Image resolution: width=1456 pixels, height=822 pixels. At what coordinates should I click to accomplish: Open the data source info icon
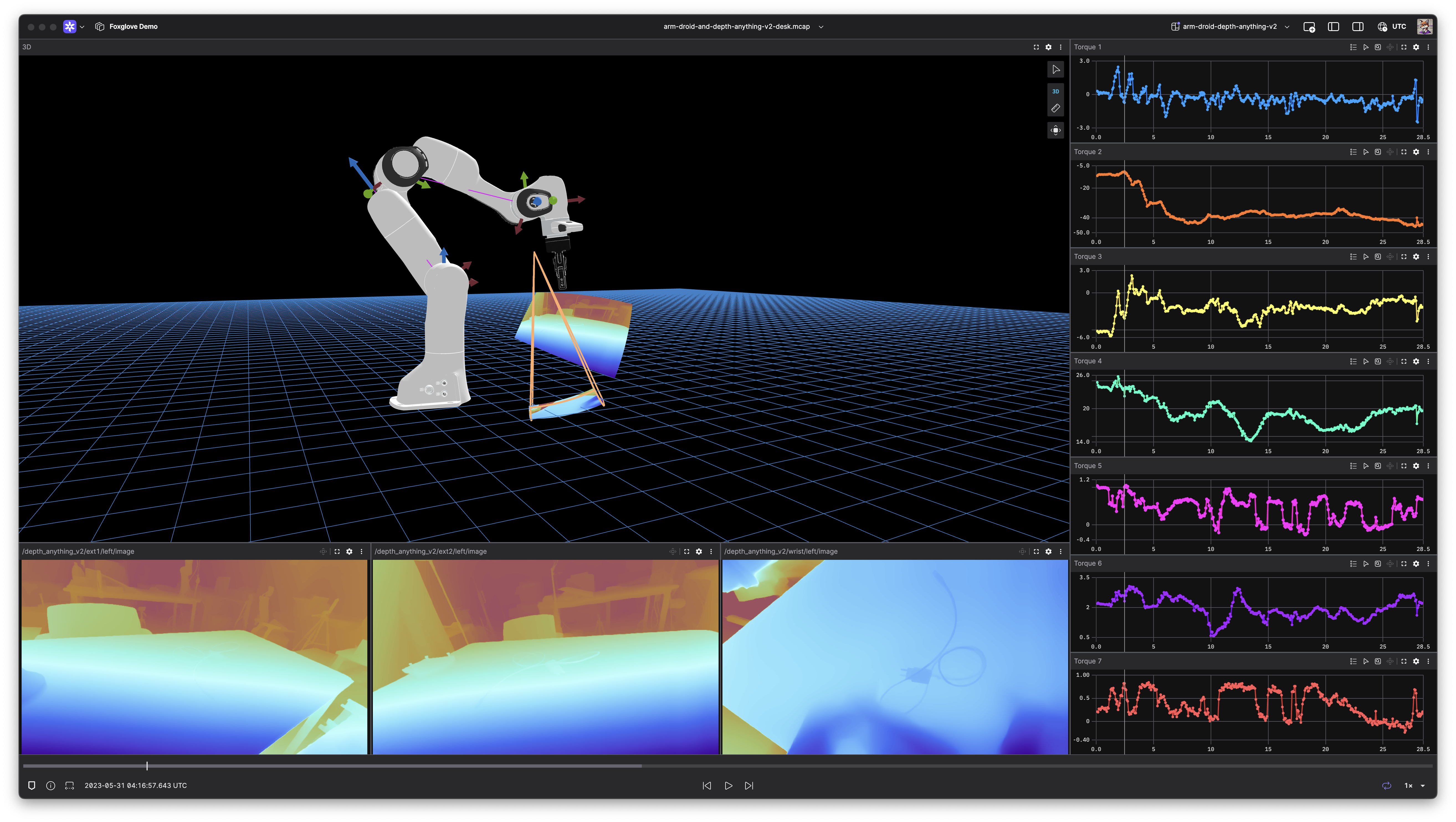coord(50,786)
